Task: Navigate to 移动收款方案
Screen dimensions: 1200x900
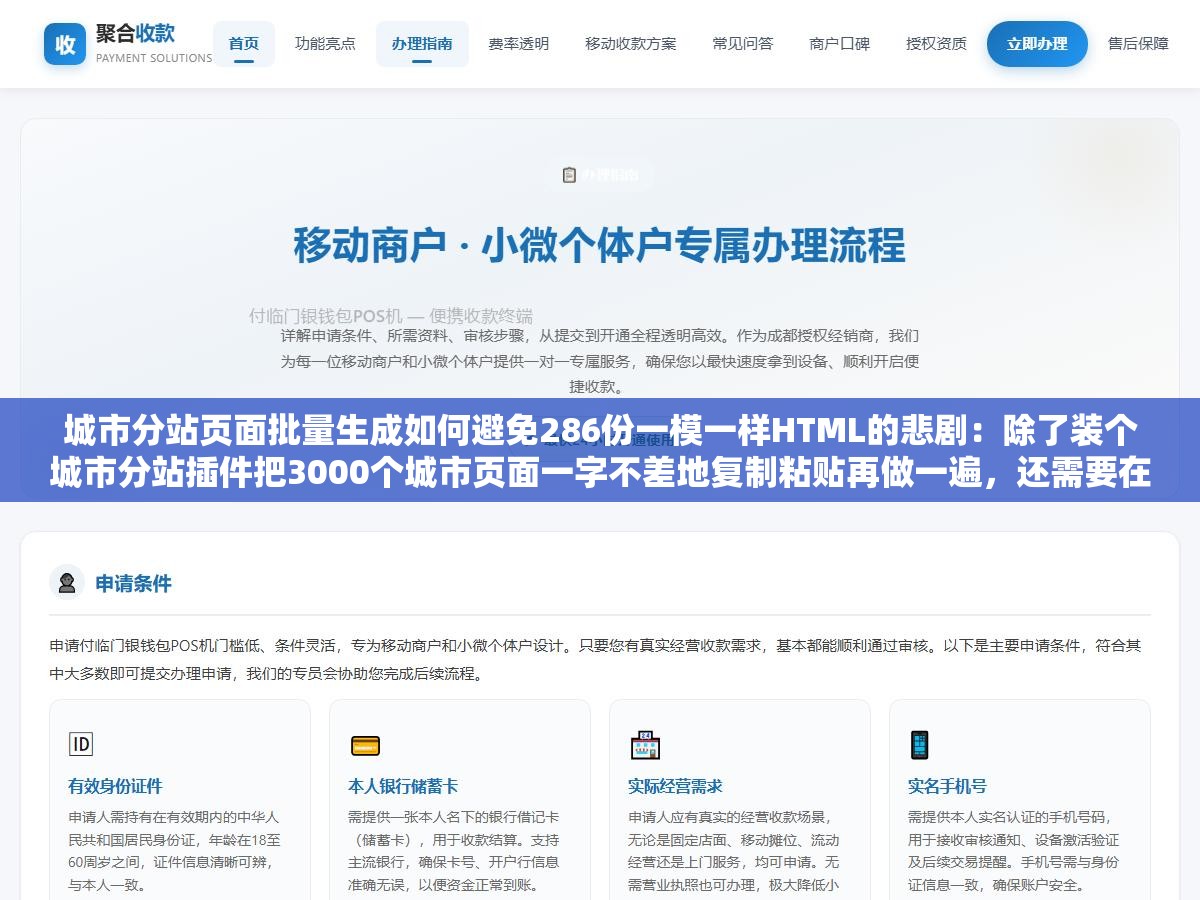Action: 631,44
